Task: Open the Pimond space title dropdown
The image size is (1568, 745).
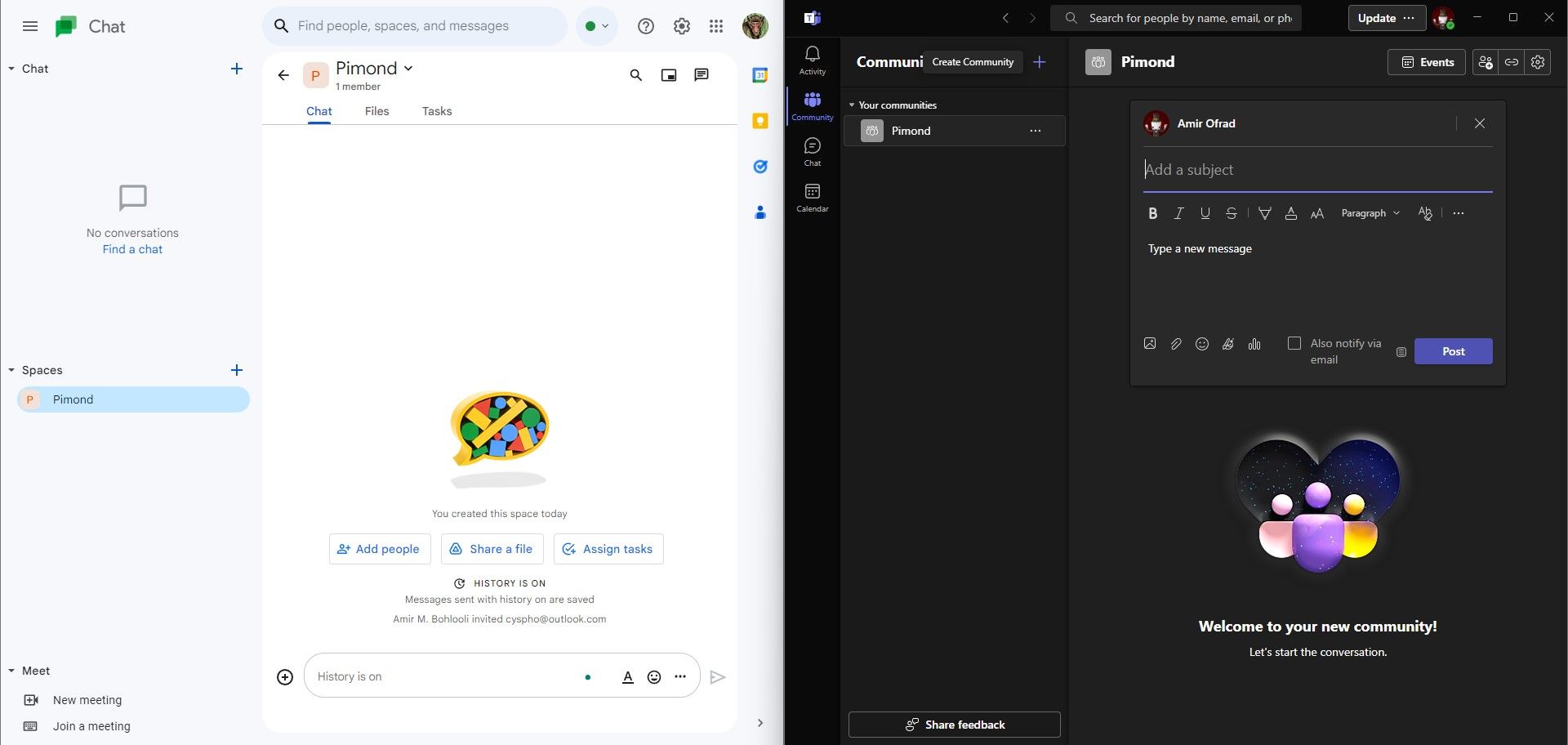Action: coord(408,69)
